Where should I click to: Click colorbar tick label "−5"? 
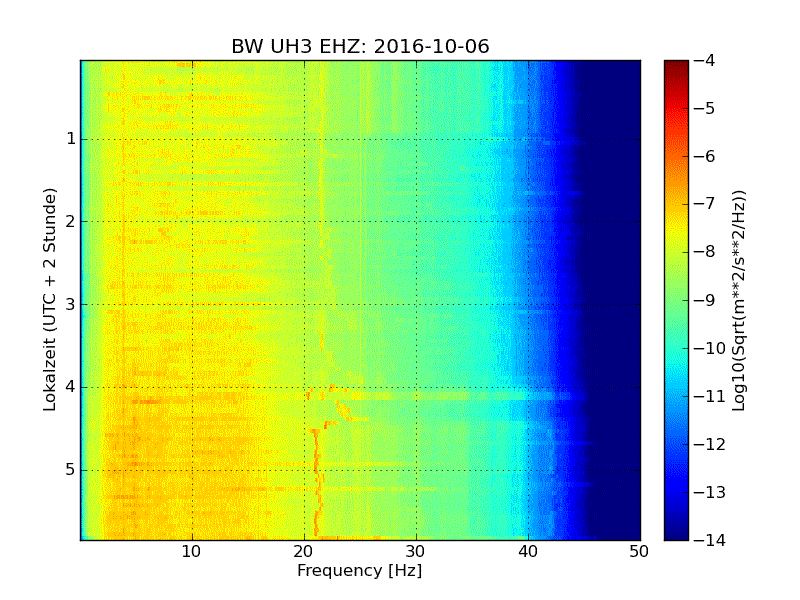(705, 108)
